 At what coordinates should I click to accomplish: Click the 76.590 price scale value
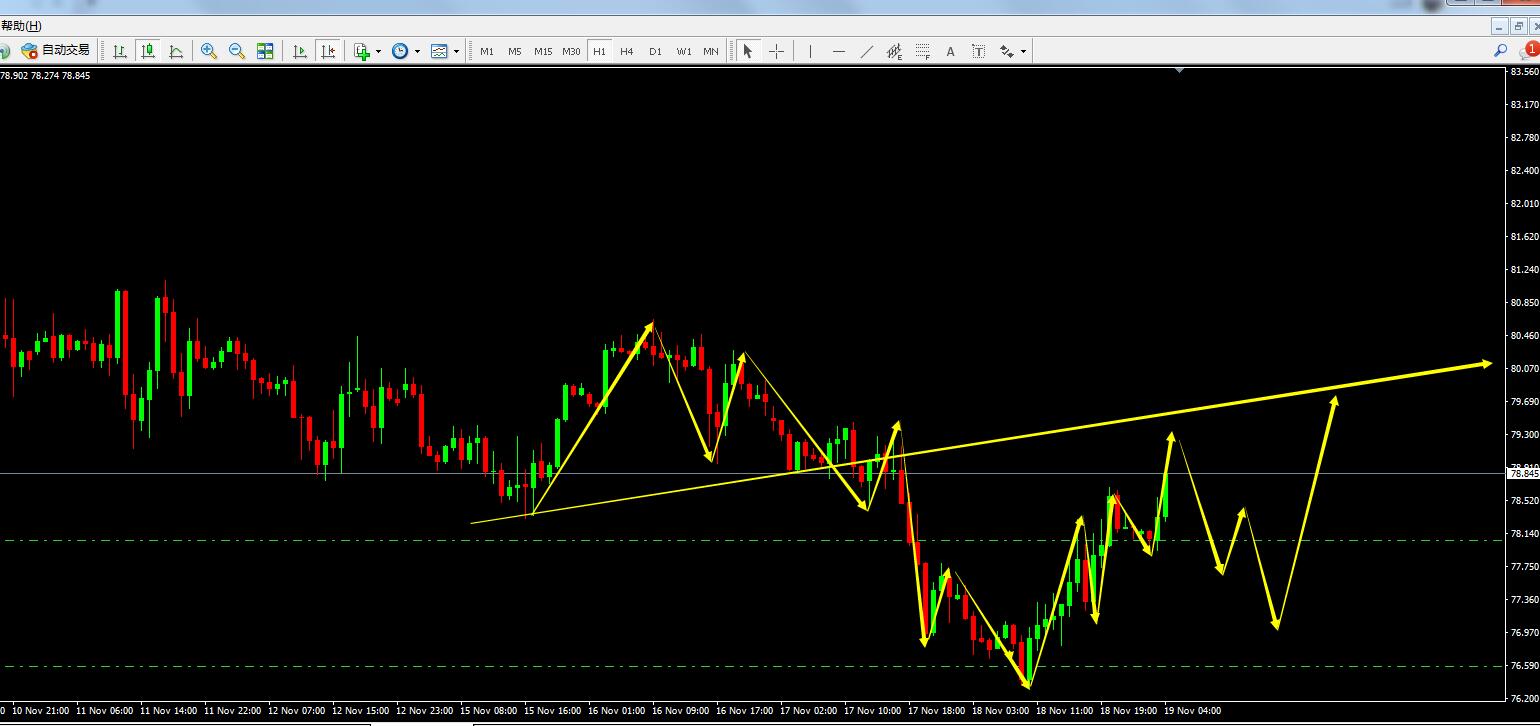1525,665
